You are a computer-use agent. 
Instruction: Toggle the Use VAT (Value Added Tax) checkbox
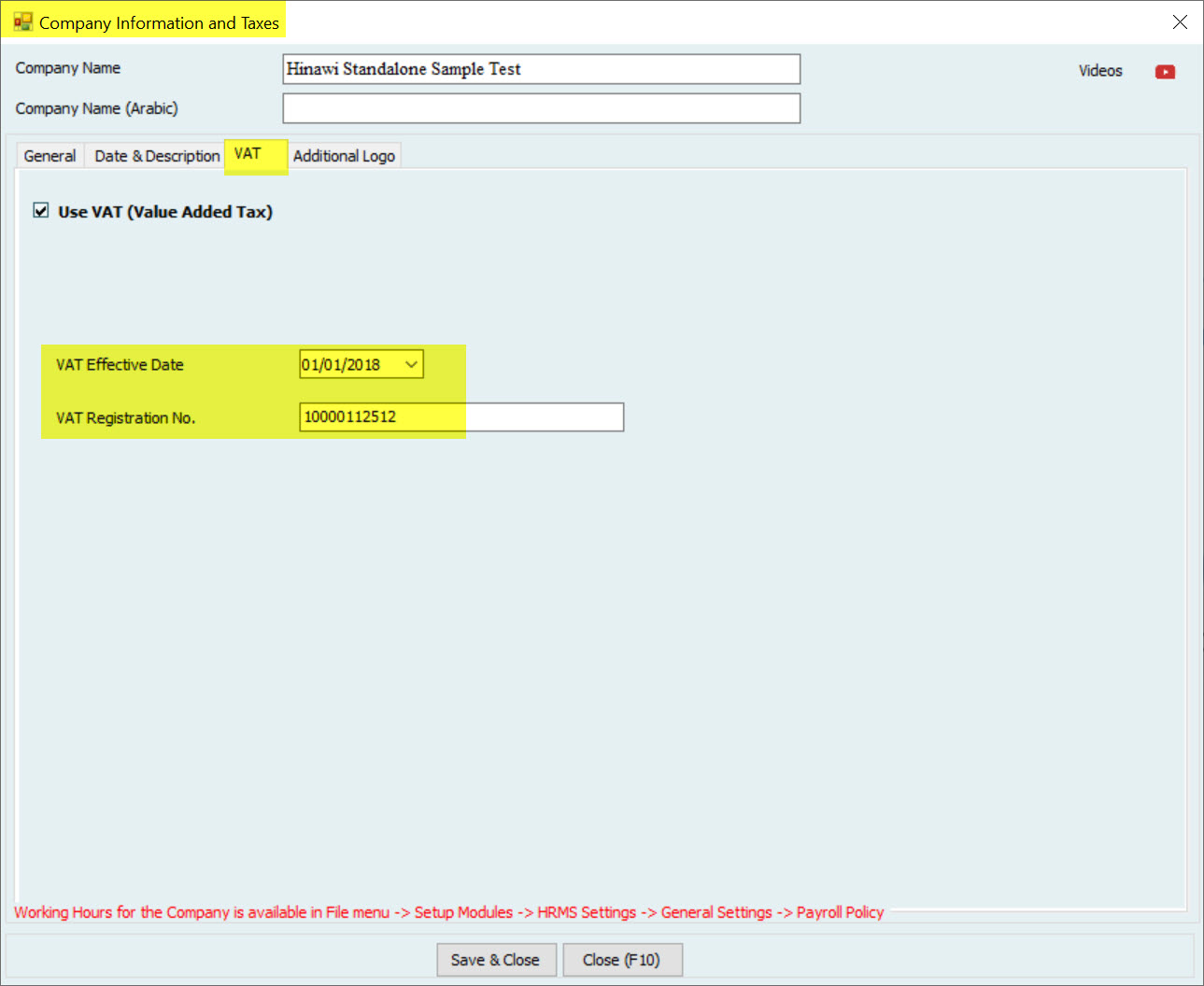(41, 210)
